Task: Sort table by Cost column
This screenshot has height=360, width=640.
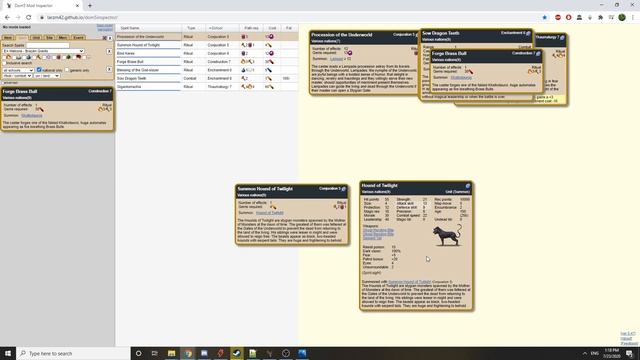Action: tap(272, 28)
